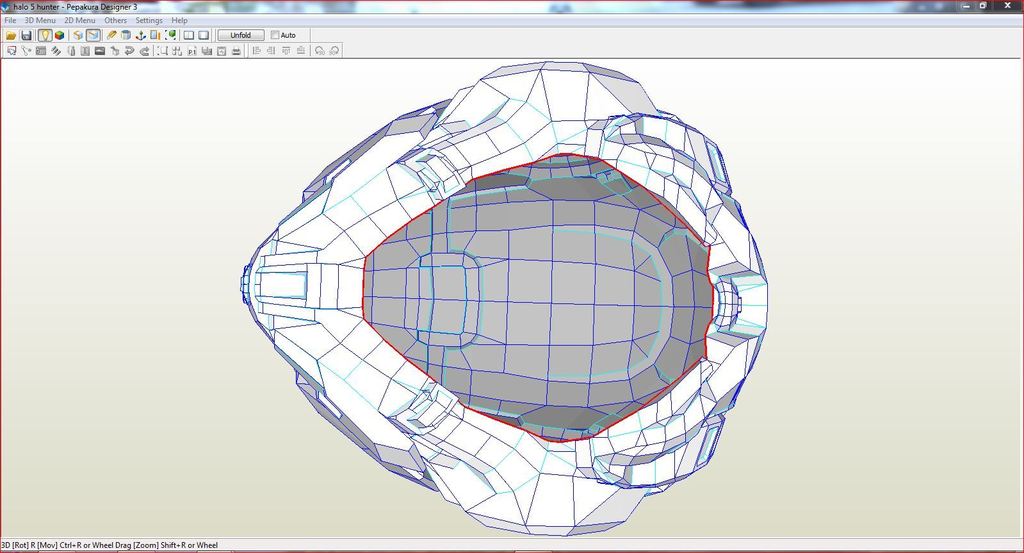Open the Others menu

coord(116,20)
